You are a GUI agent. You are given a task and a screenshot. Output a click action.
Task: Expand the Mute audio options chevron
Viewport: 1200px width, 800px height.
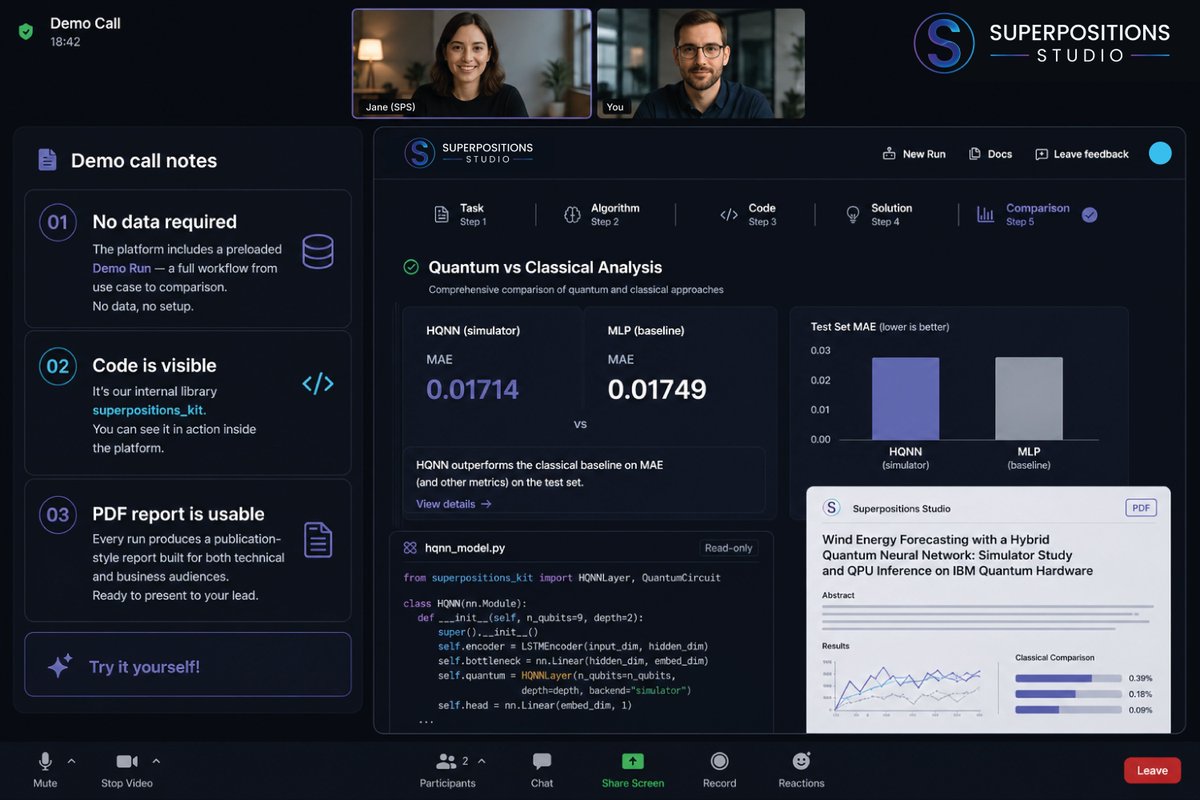[x=71, y=760]
